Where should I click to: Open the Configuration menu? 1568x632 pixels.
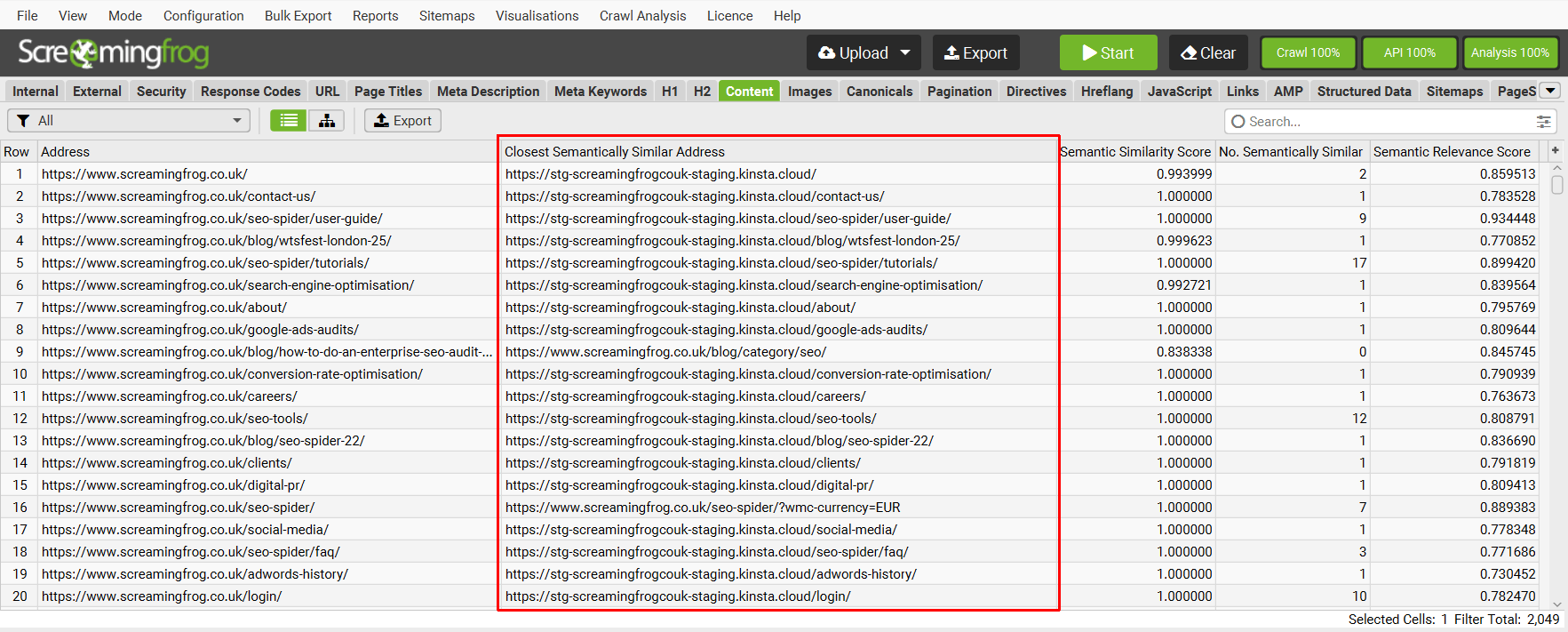pos(203,15)
